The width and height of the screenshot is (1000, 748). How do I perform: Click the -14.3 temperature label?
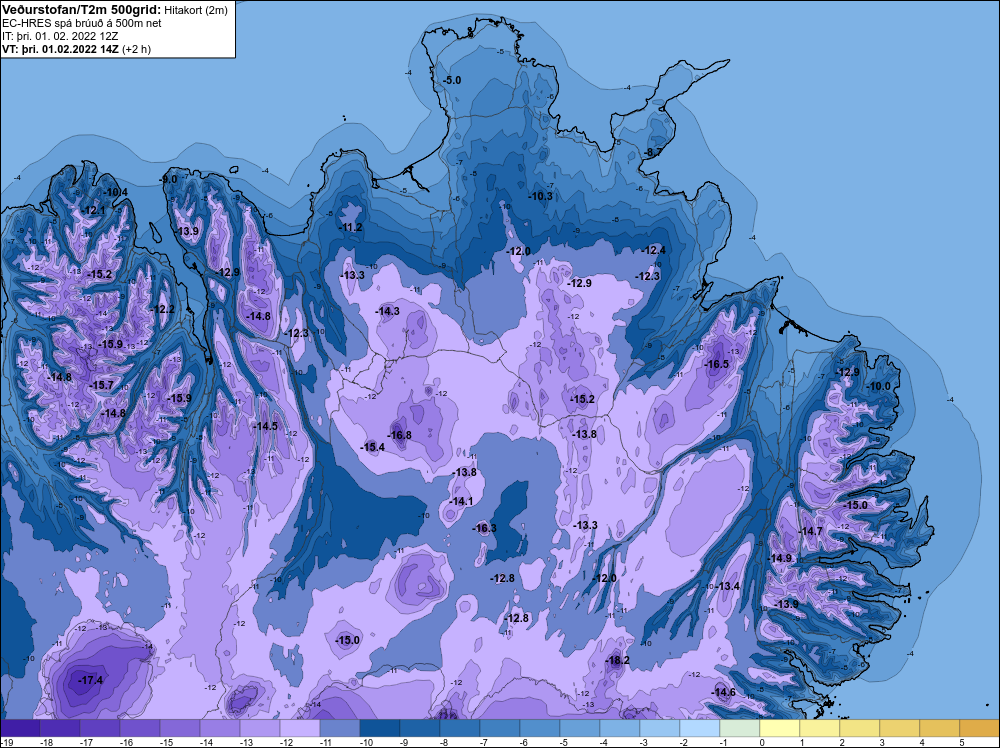tap(387, 311)
